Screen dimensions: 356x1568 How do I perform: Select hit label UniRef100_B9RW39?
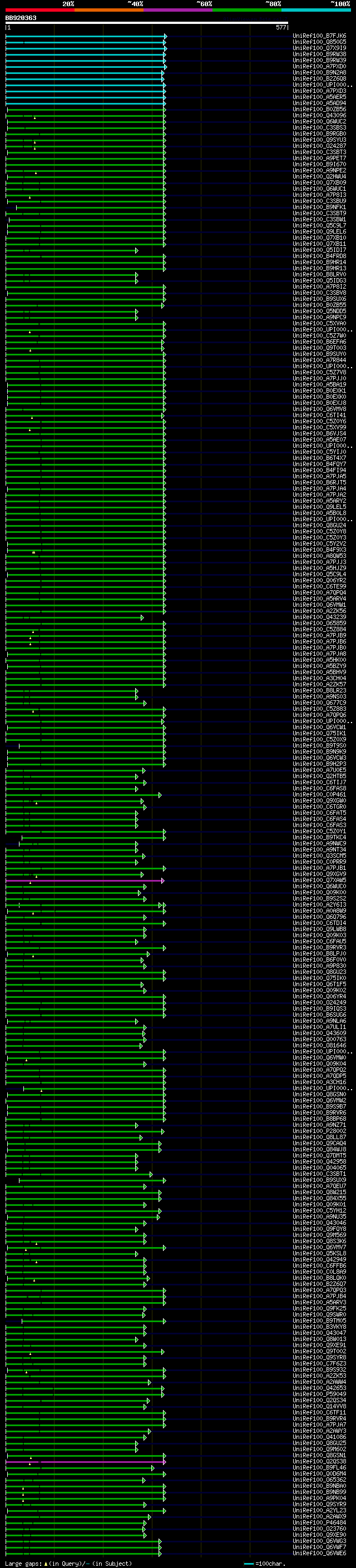[319, 60]
